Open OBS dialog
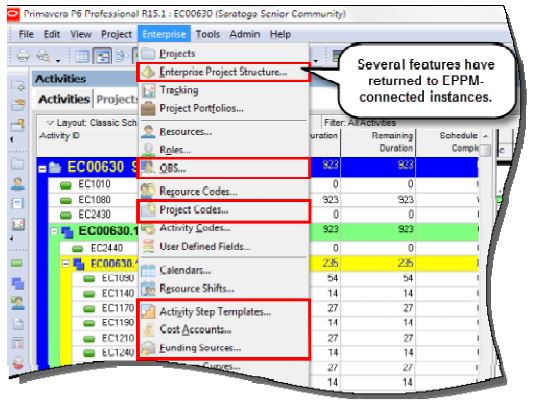 click(224, 168)
